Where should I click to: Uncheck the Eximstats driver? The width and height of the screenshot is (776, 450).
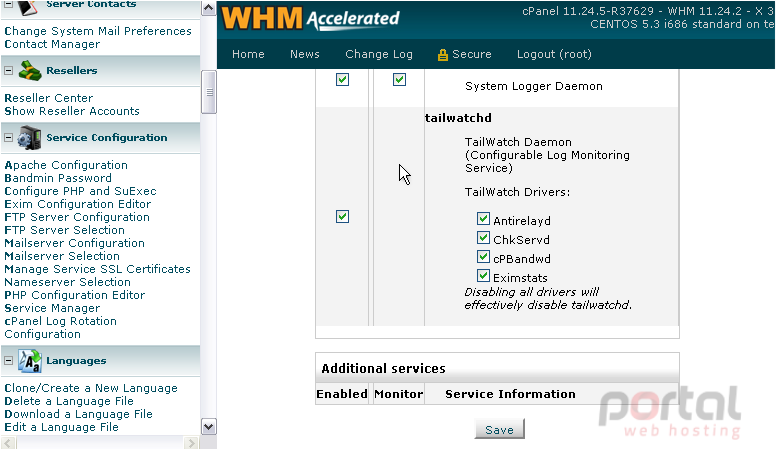[484, 275]
